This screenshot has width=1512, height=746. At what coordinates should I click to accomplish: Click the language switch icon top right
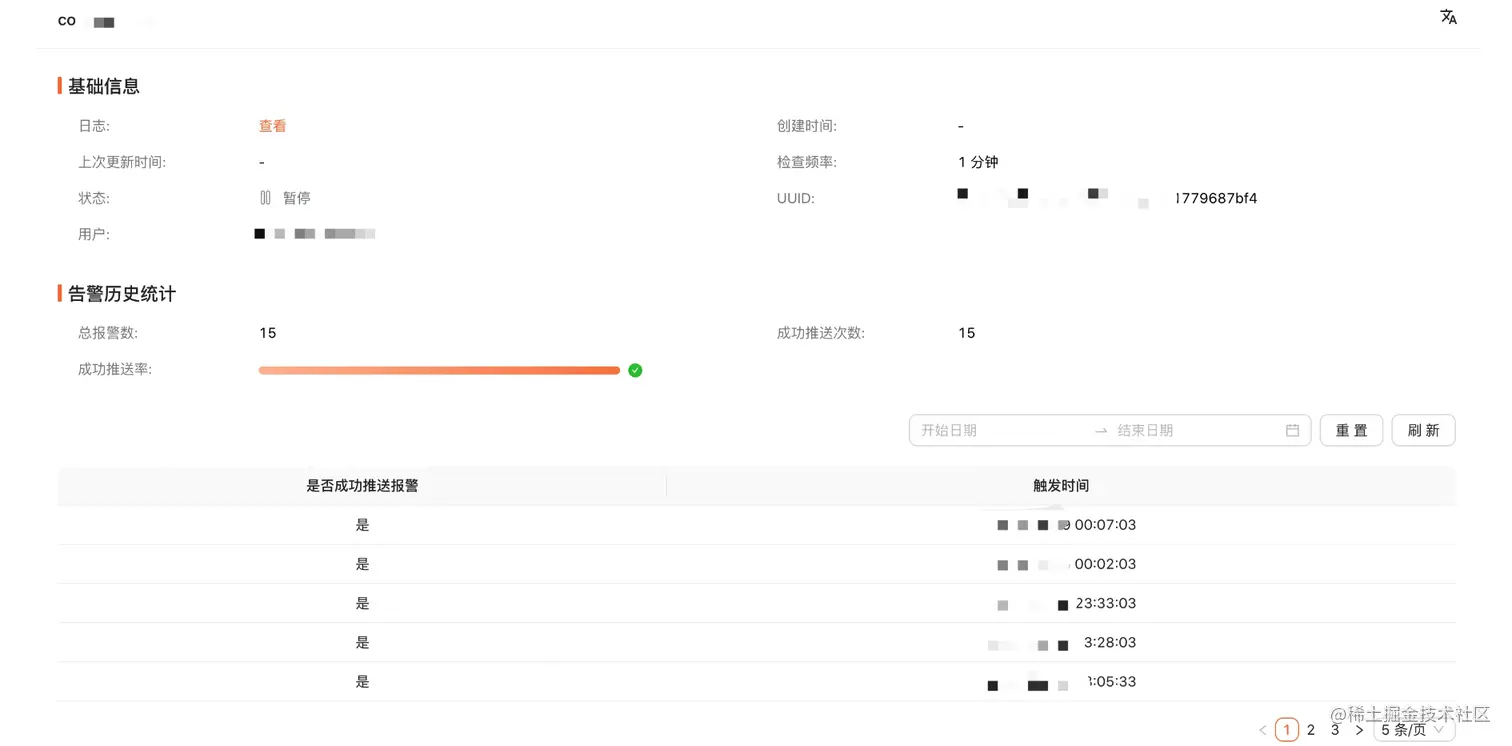click(x=1448, y=17)
